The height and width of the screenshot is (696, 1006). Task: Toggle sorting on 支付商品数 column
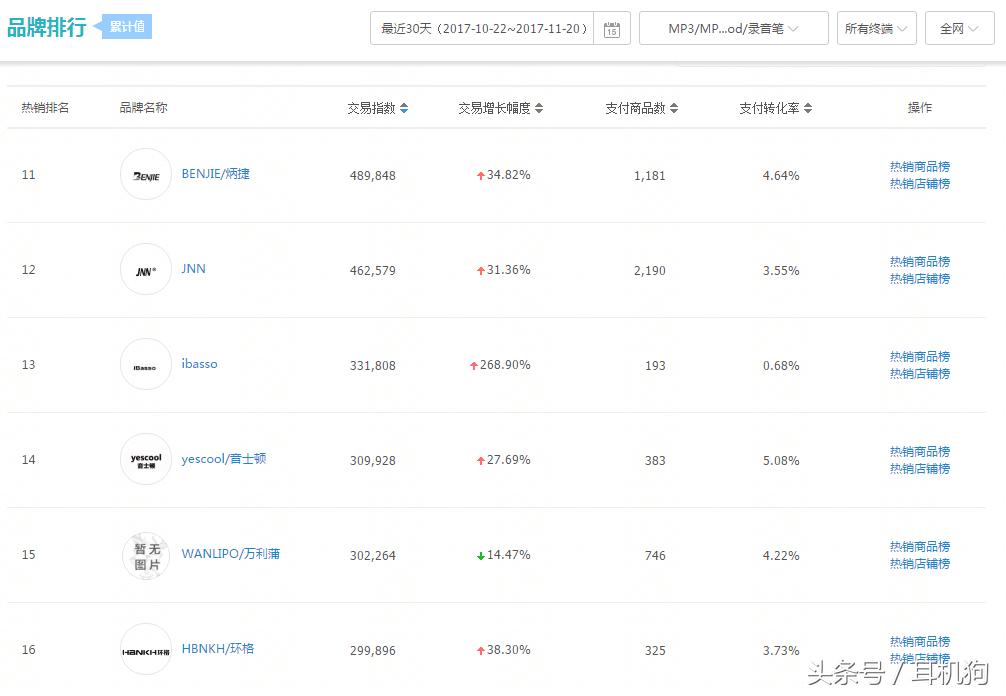[x=671, y=107]
